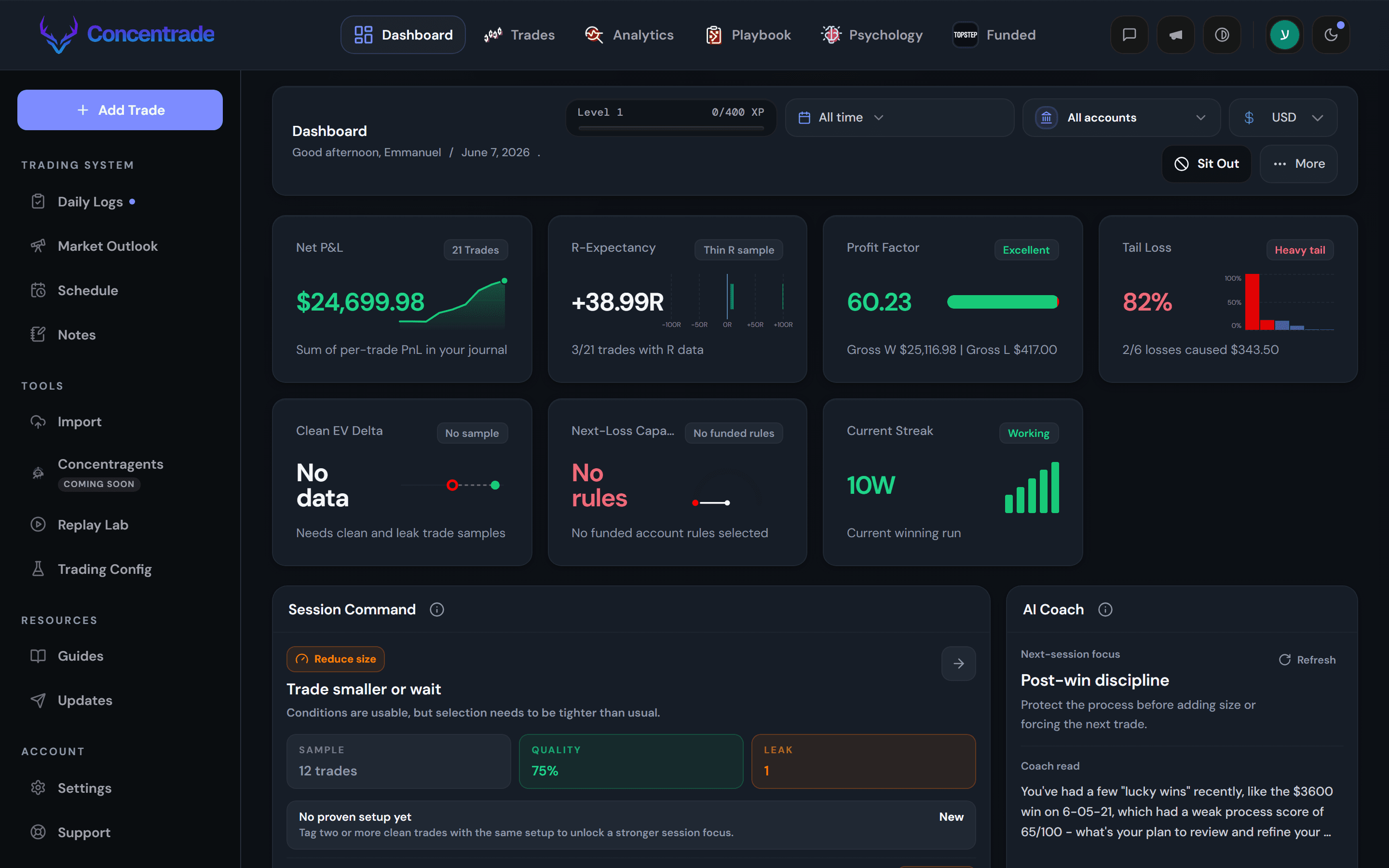The image size is (1389, 868).
Task: Open the Funded tab
Action: pos(994,35)
